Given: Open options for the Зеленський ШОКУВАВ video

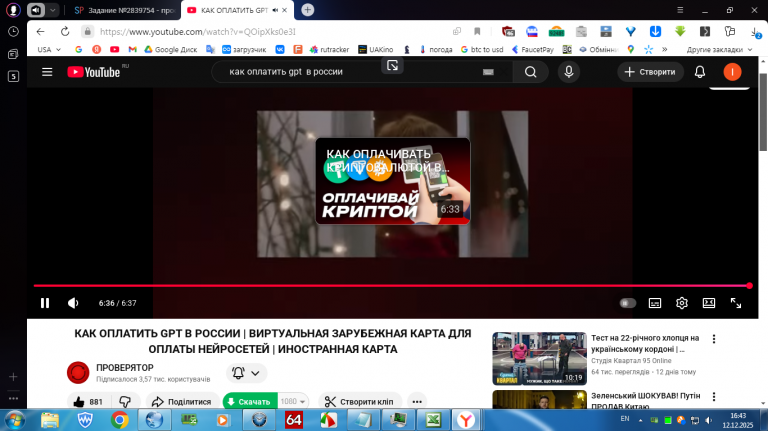Looking at the screenshot, I should [714, 397].
